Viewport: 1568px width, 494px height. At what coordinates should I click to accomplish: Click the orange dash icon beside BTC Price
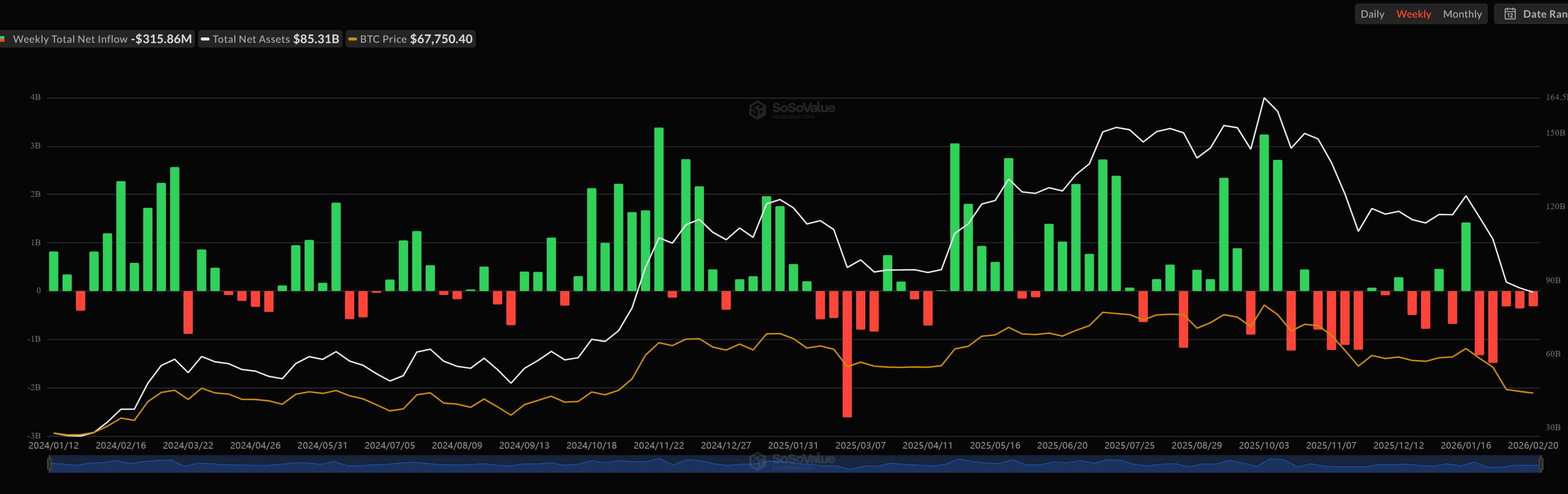pyautogui.click(x=352, y=39)
